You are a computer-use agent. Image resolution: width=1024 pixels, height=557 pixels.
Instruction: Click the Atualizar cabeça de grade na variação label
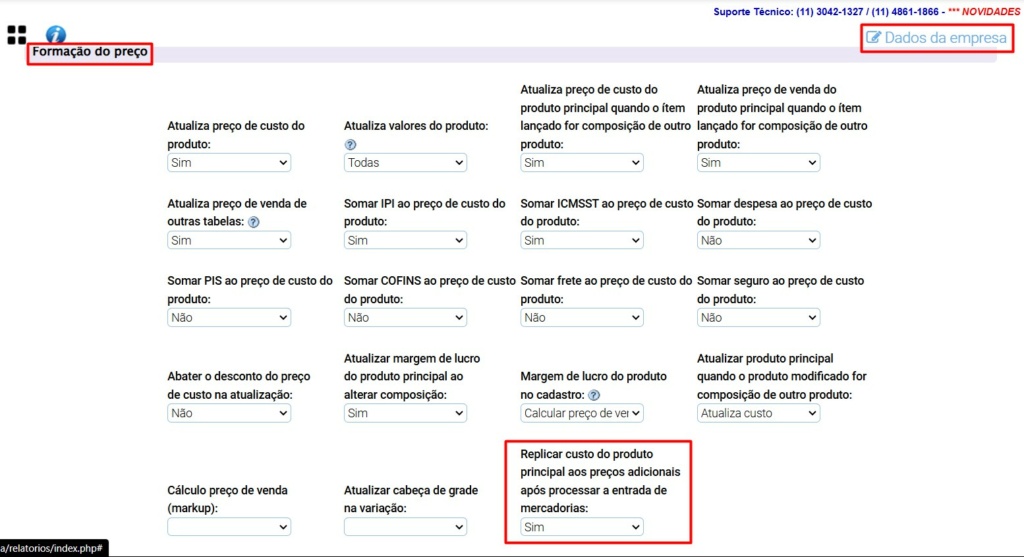(x=411, y=500)
